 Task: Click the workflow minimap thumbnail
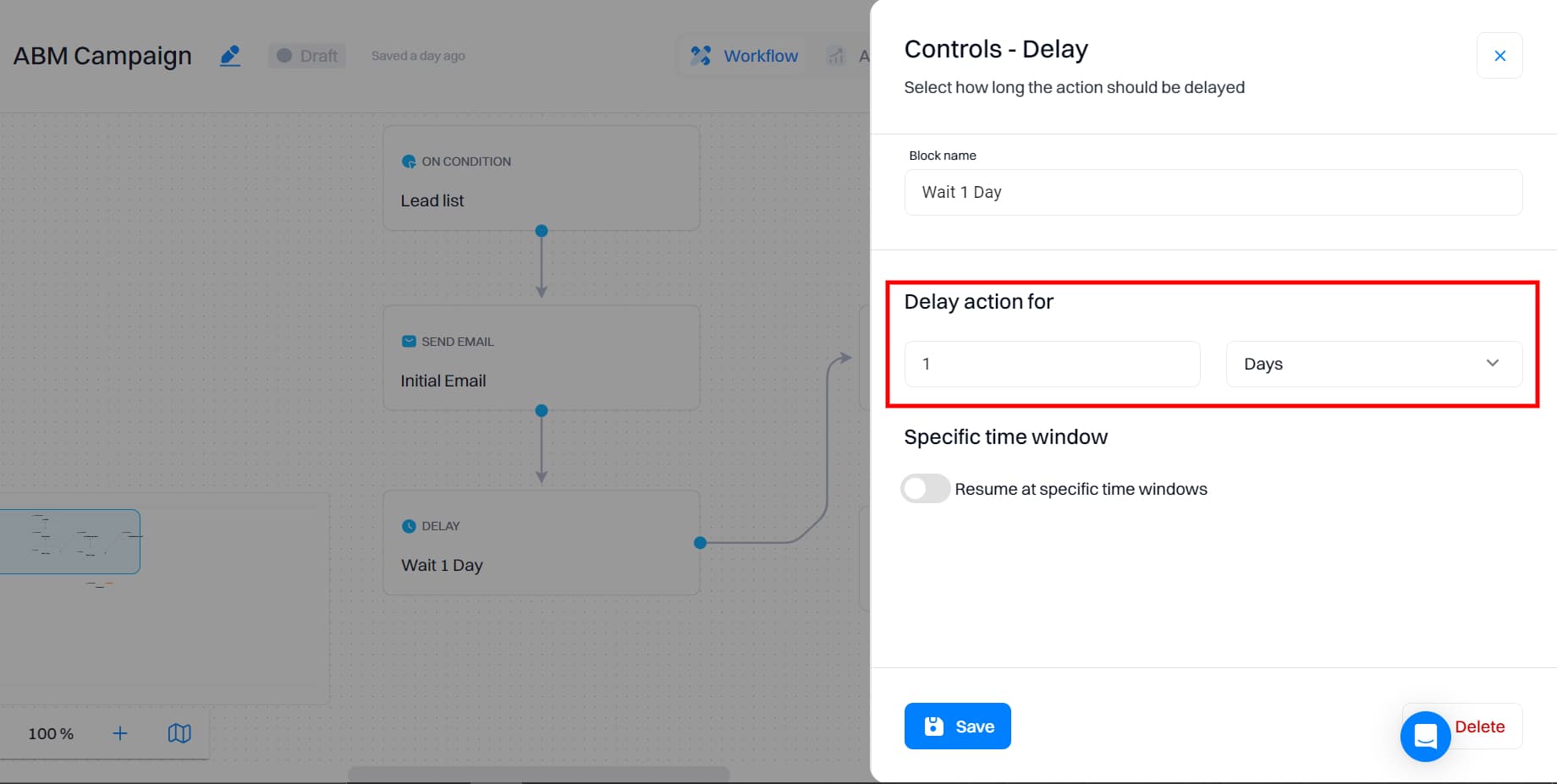[x=70, y=541]
